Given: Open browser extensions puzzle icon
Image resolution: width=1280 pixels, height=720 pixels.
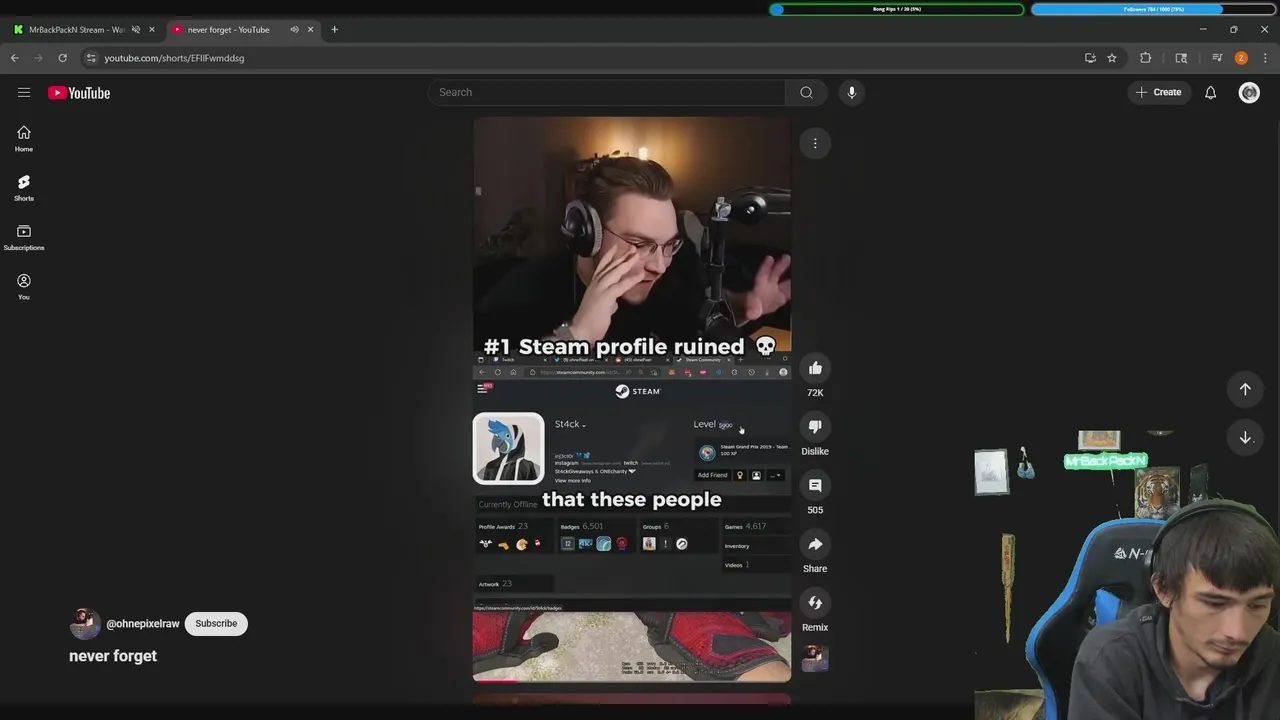Looking at the screenshot, I should pos(1146,58).
